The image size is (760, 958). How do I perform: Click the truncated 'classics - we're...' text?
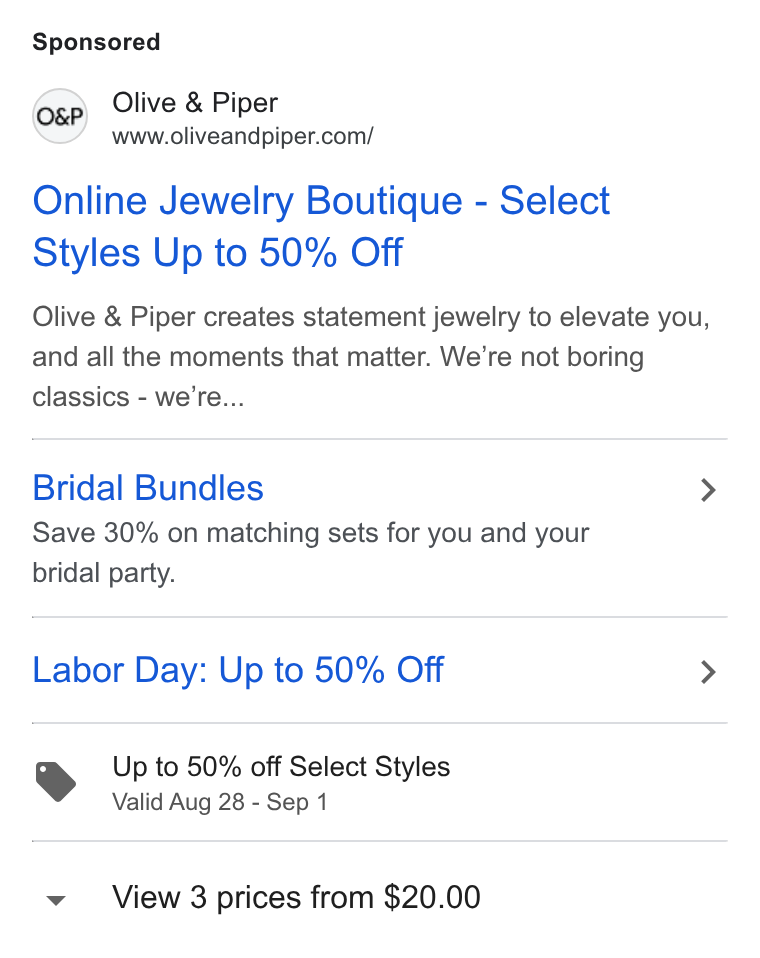(138, 397)
